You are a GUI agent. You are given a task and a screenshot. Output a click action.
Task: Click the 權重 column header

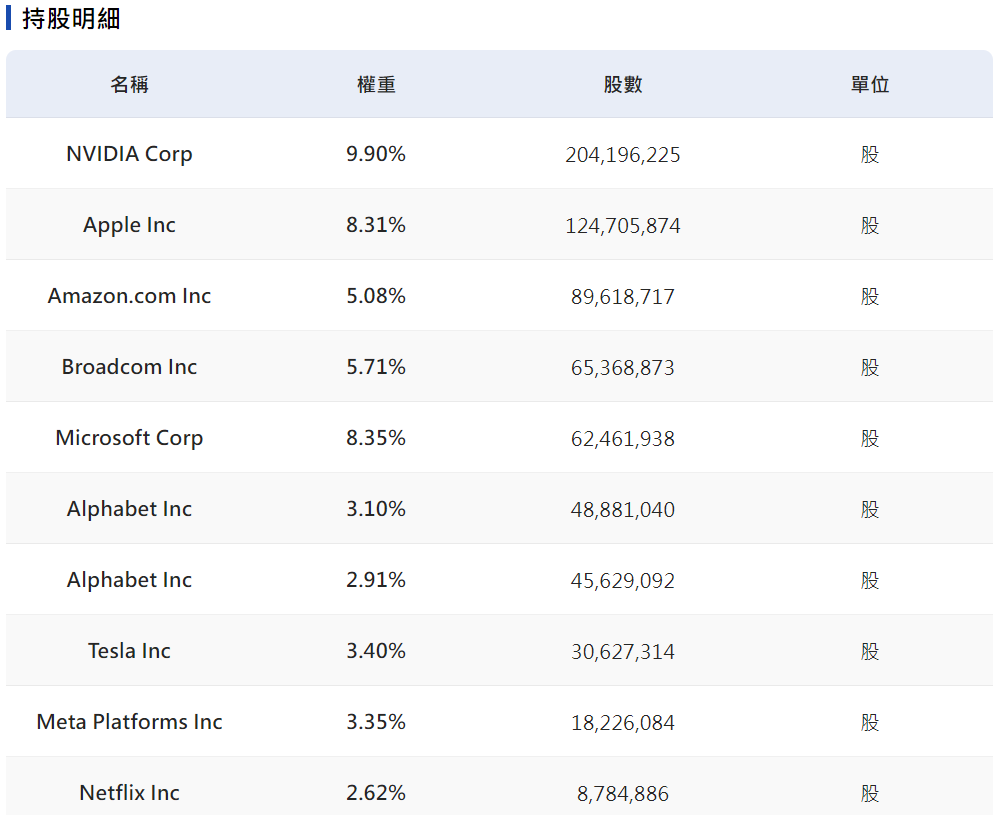[376, 85]
